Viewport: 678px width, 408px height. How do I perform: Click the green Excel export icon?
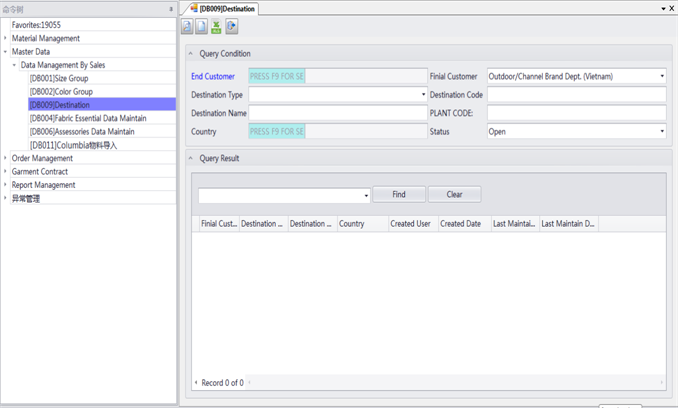point(217,27)
